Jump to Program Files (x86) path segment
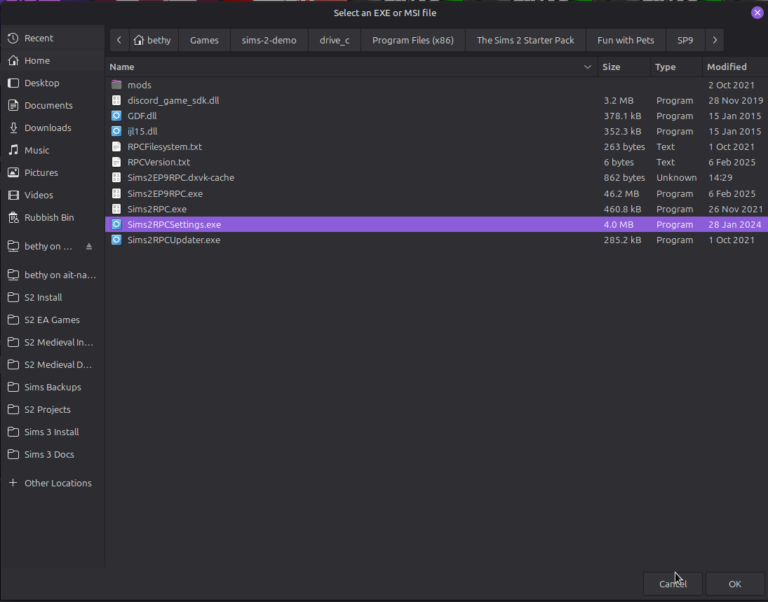768x602 pixels. [x=413, y=40]
